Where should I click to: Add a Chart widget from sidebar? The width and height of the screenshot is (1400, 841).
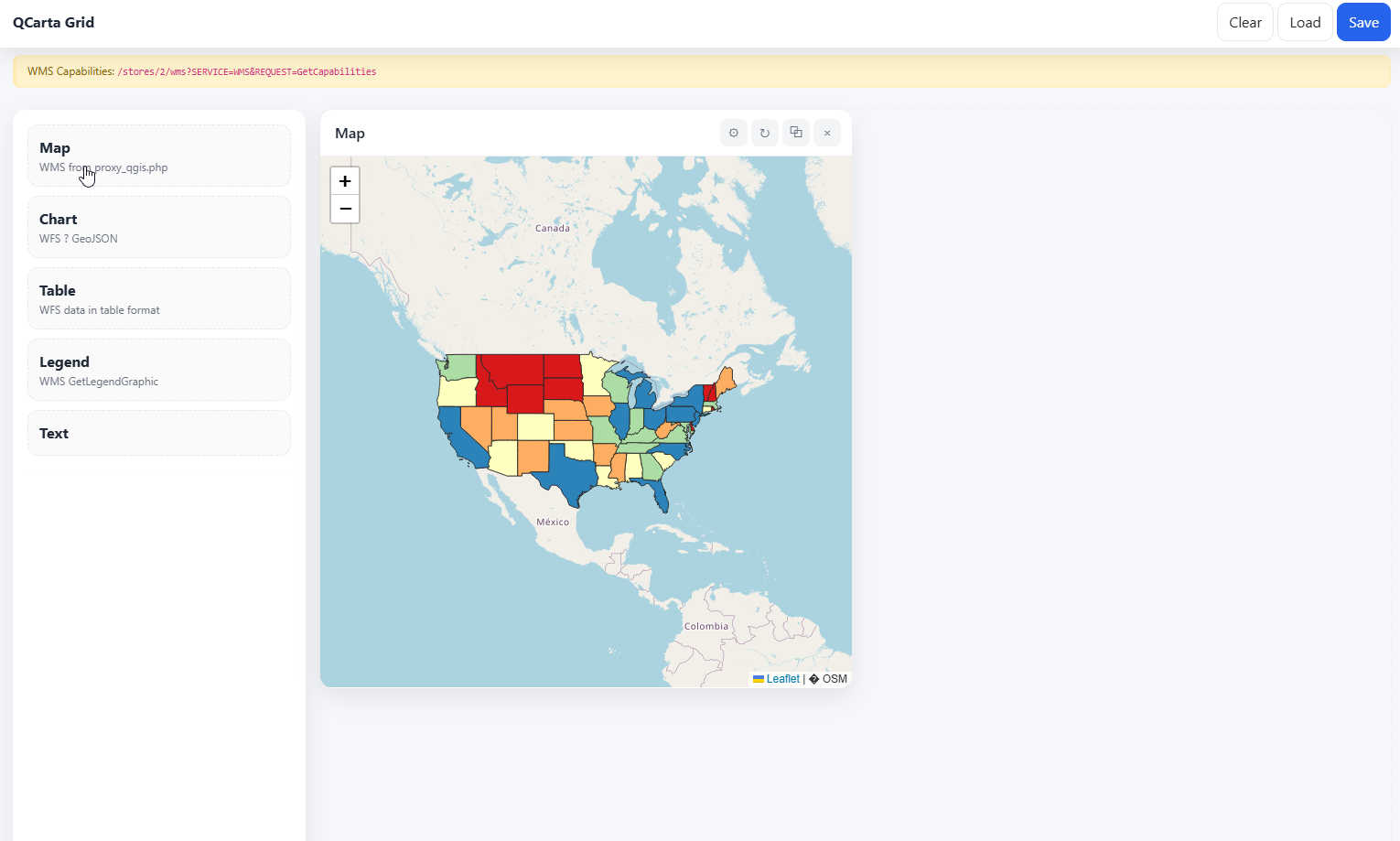pyautogui.click(x=159, y=227)
